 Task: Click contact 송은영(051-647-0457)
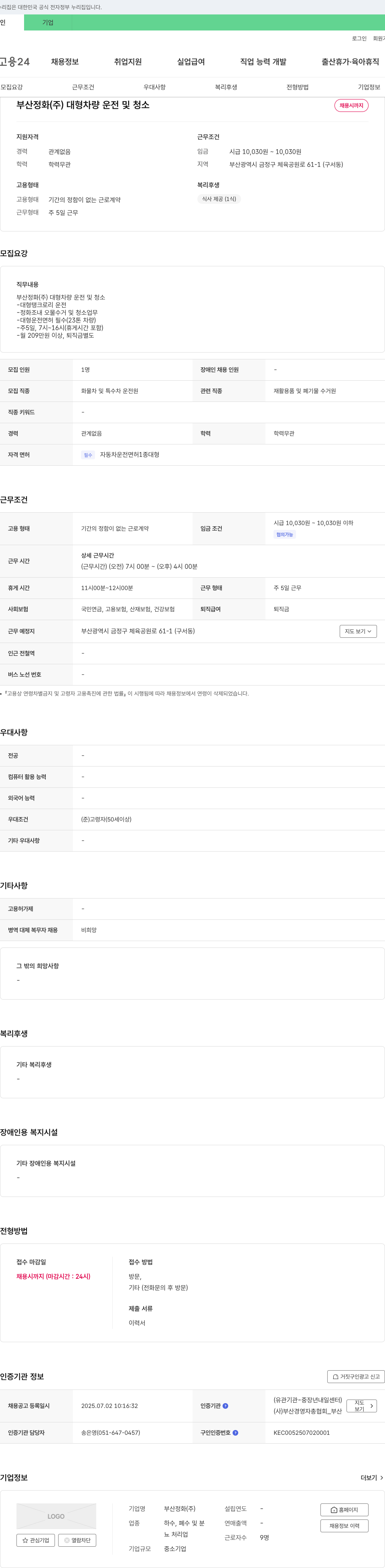[111, 1432]
